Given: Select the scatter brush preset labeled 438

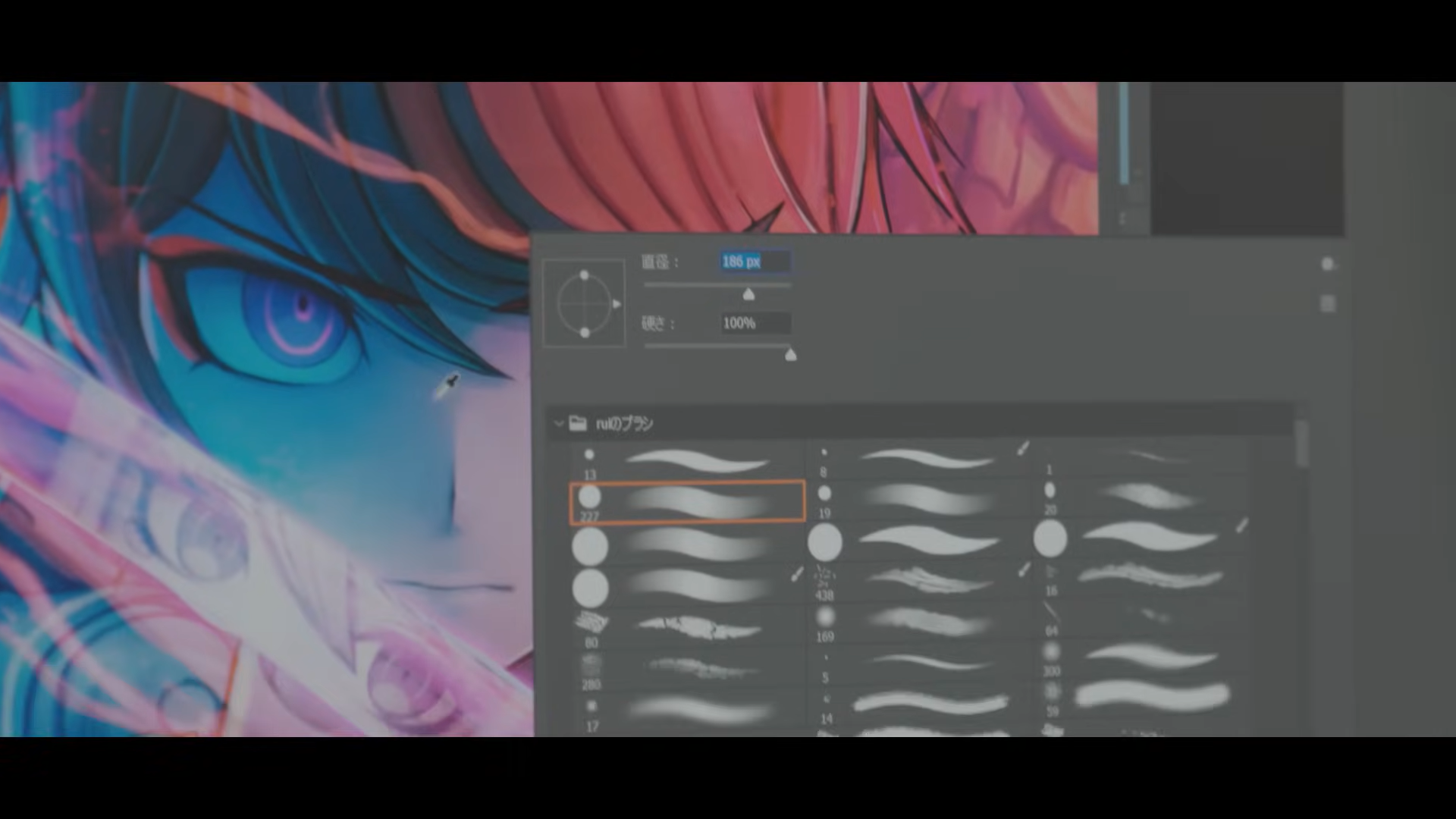Looking at the screenshot, I should 919,582.
